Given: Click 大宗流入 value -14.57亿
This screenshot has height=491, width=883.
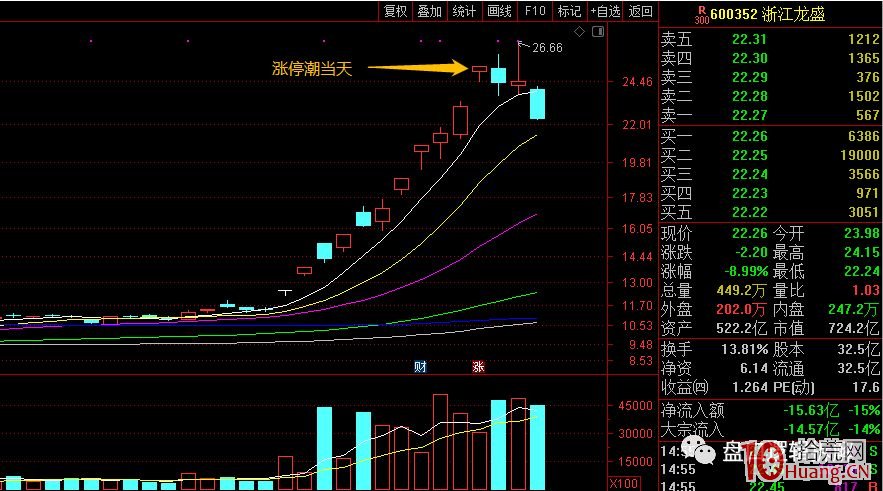Looking at the screenshot, I should coord(811,430).
